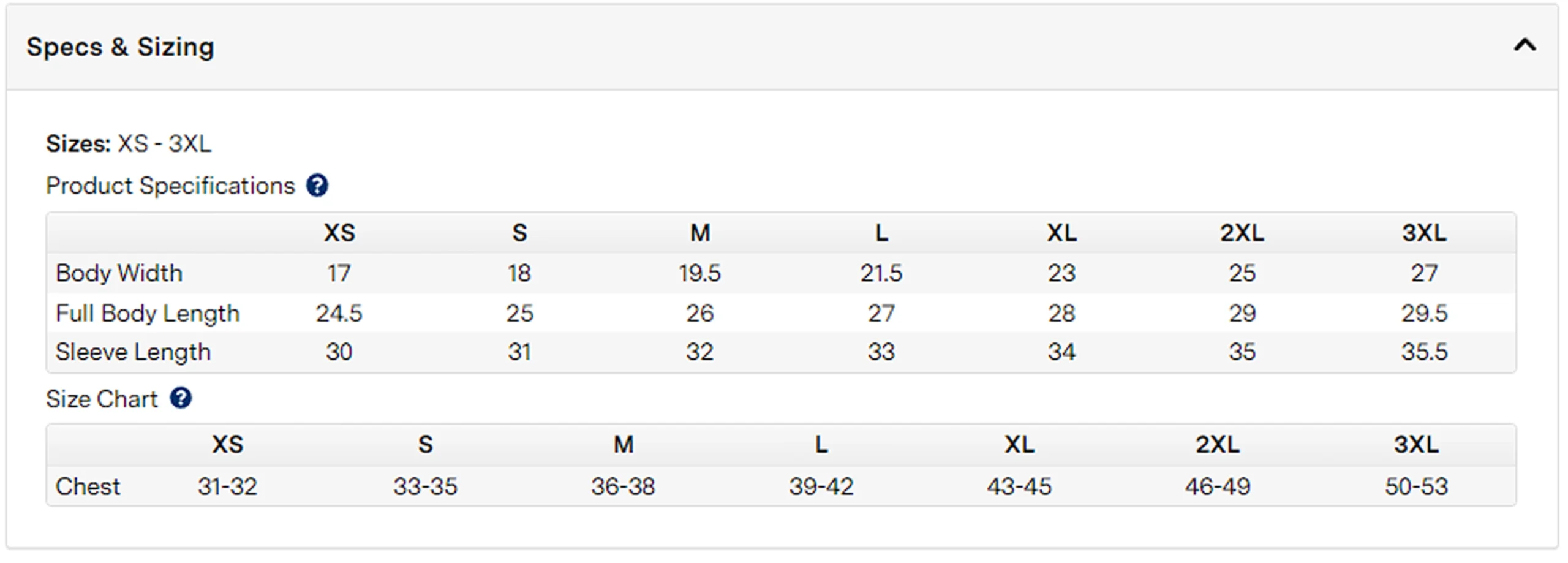
Task: Click the Full Body Length row label
Action: [148, 314]
